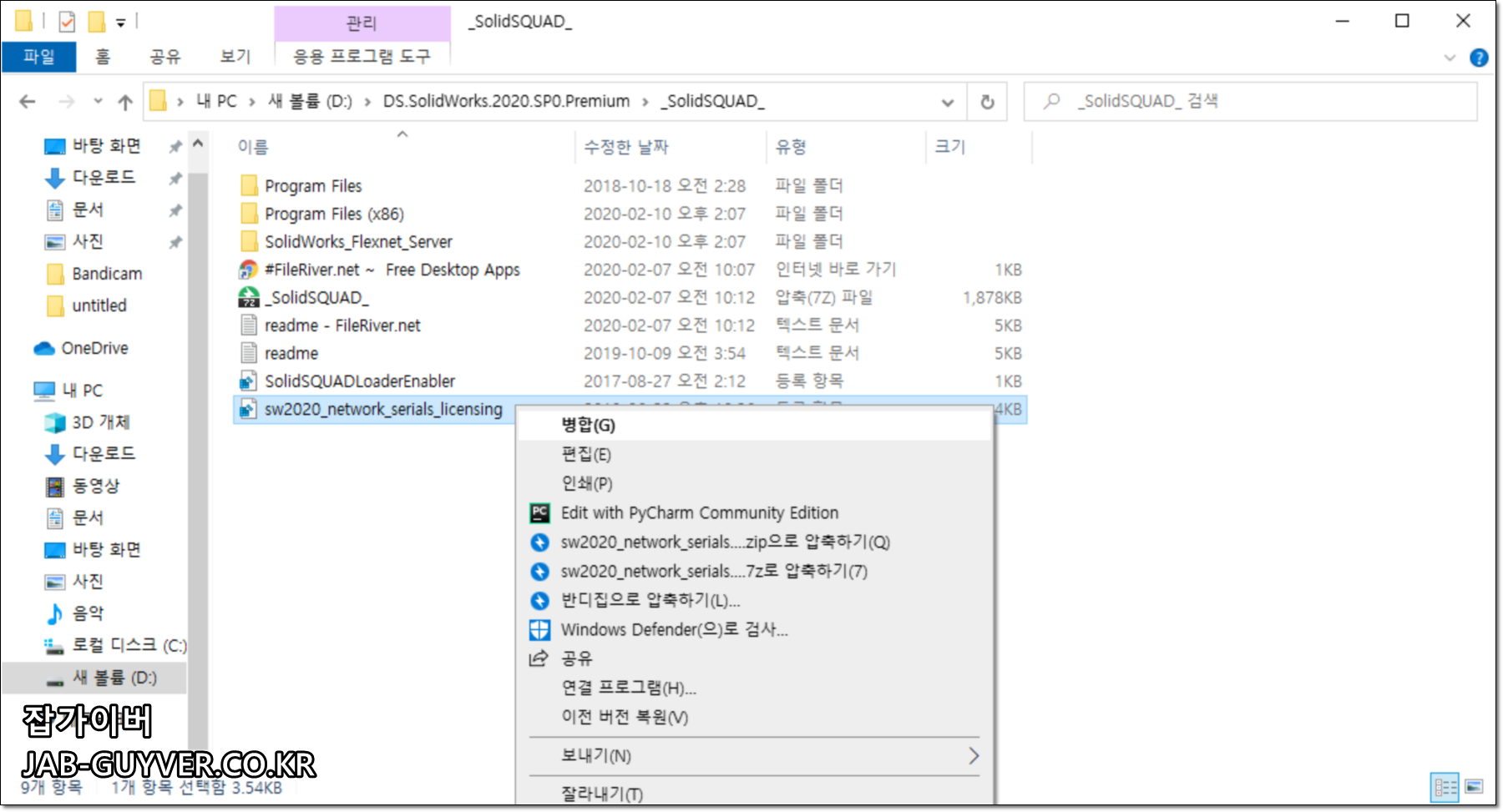
Task: Open the Customize Quick Access Toolbar dropdown
Action: coord(121,23)
